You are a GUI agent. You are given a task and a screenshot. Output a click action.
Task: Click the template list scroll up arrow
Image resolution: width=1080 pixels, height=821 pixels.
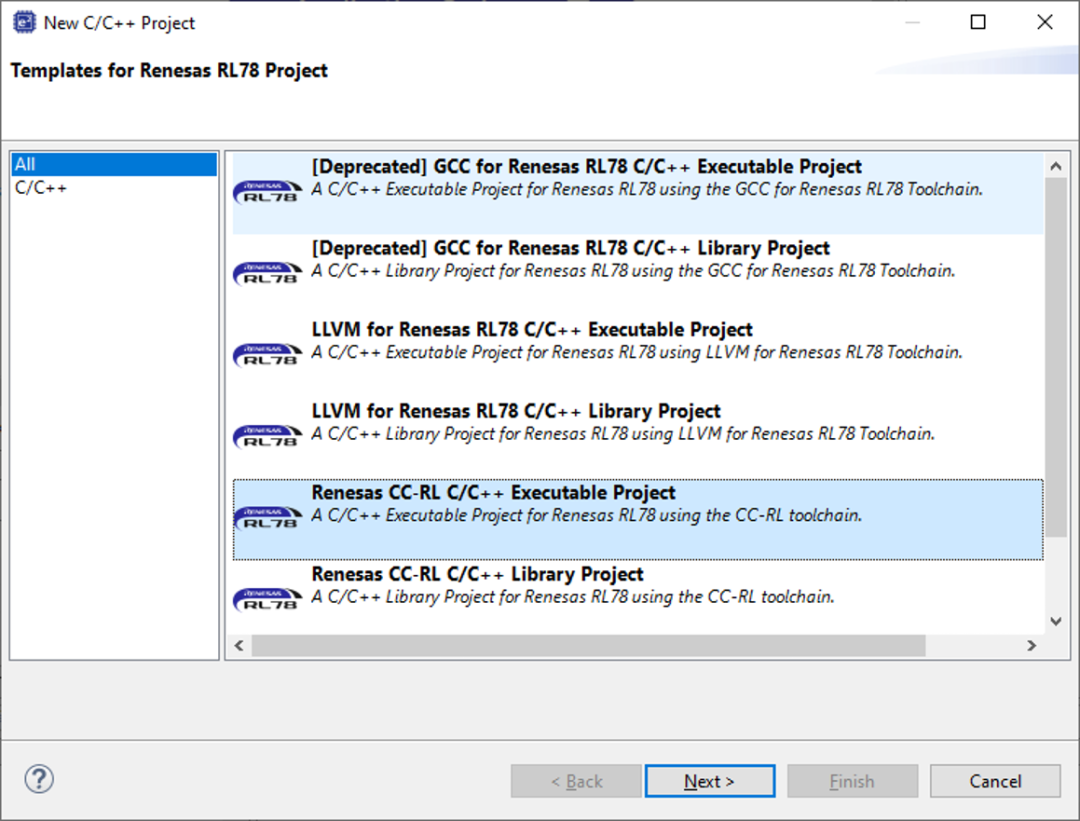point(1056,166)
